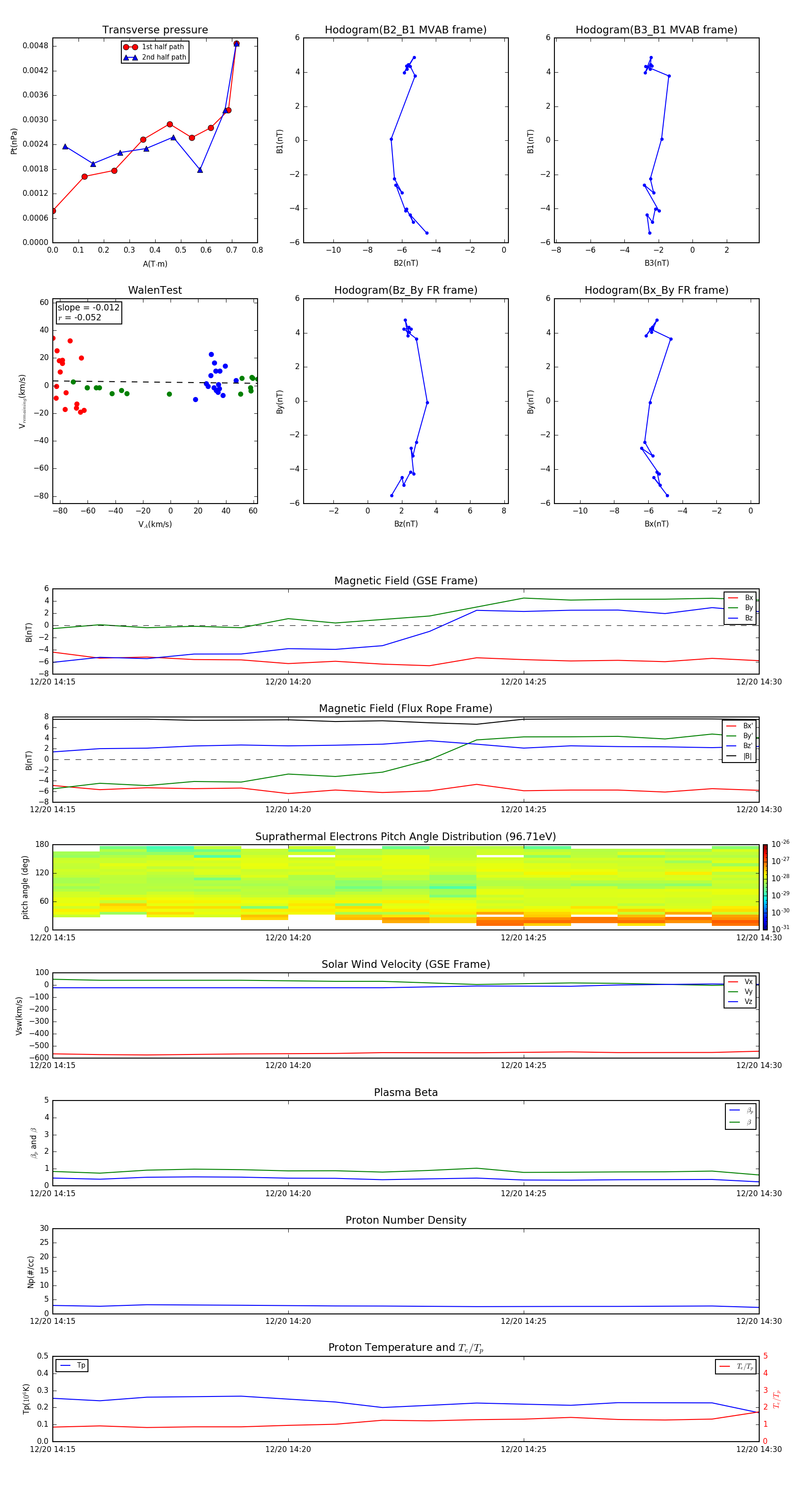Select Bx' legend entry in Flux Rope plot
This screenshot has height=1489, width=812.
739,726
